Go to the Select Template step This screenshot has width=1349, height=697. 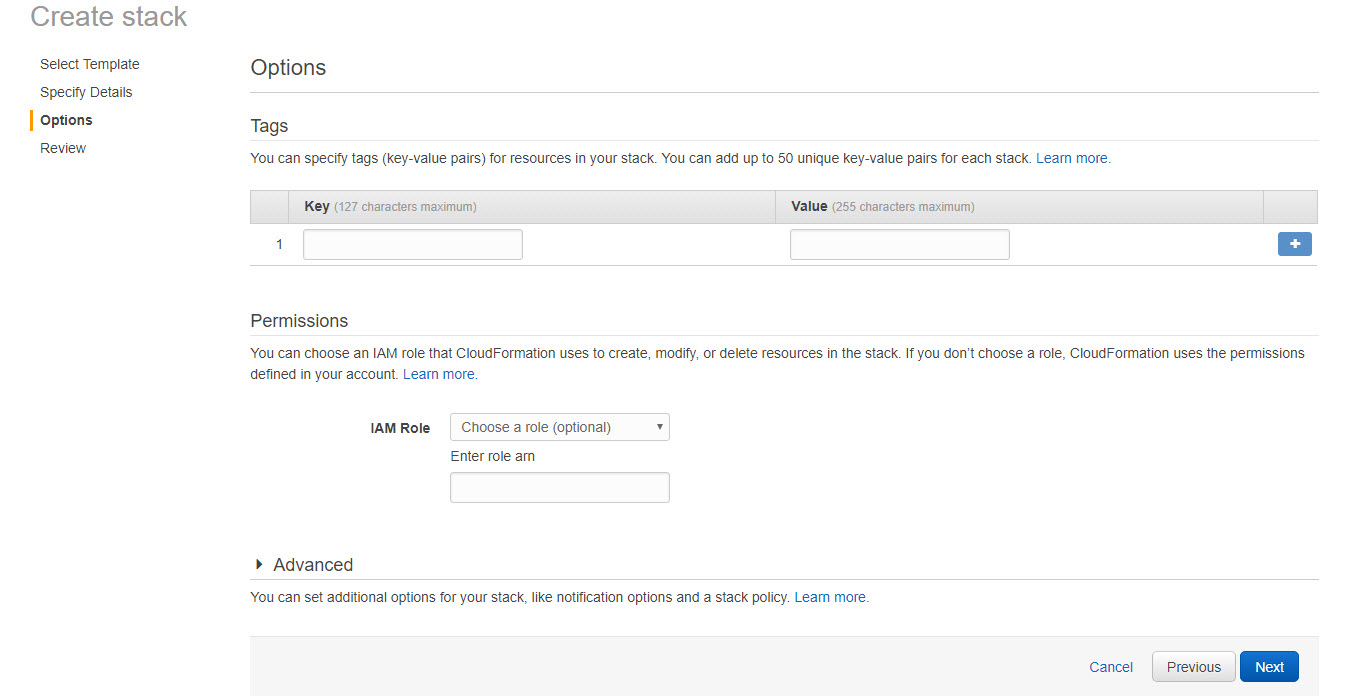(x=90, y=64)
